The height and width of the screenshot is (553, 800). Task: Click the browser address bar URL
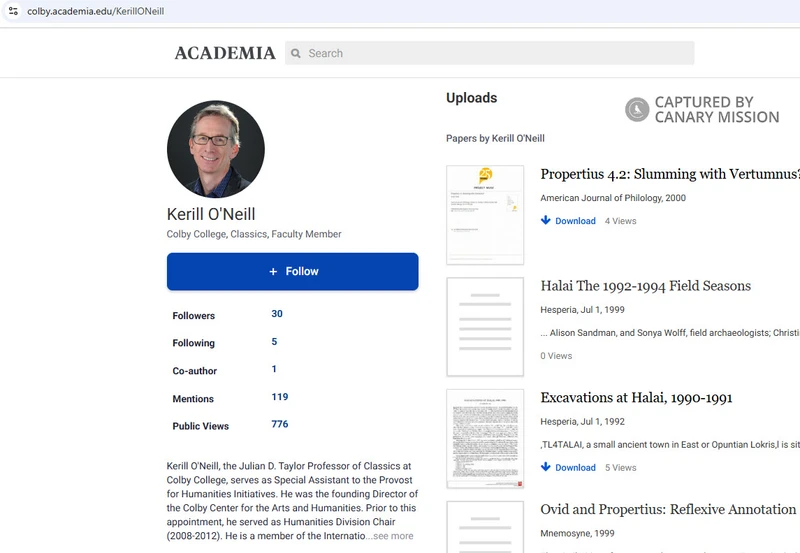95,11
